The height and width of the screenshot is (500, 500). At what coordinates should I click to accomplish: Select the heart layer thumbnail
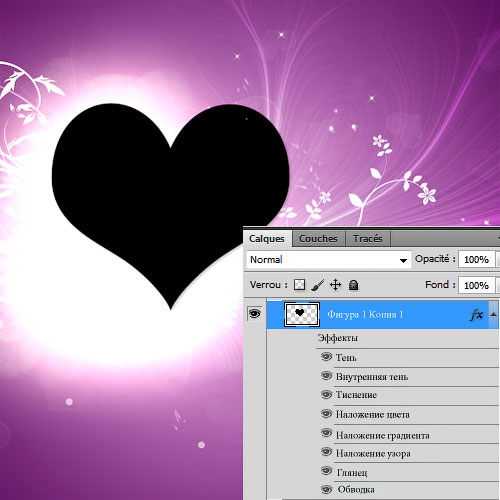coord(302,314)
